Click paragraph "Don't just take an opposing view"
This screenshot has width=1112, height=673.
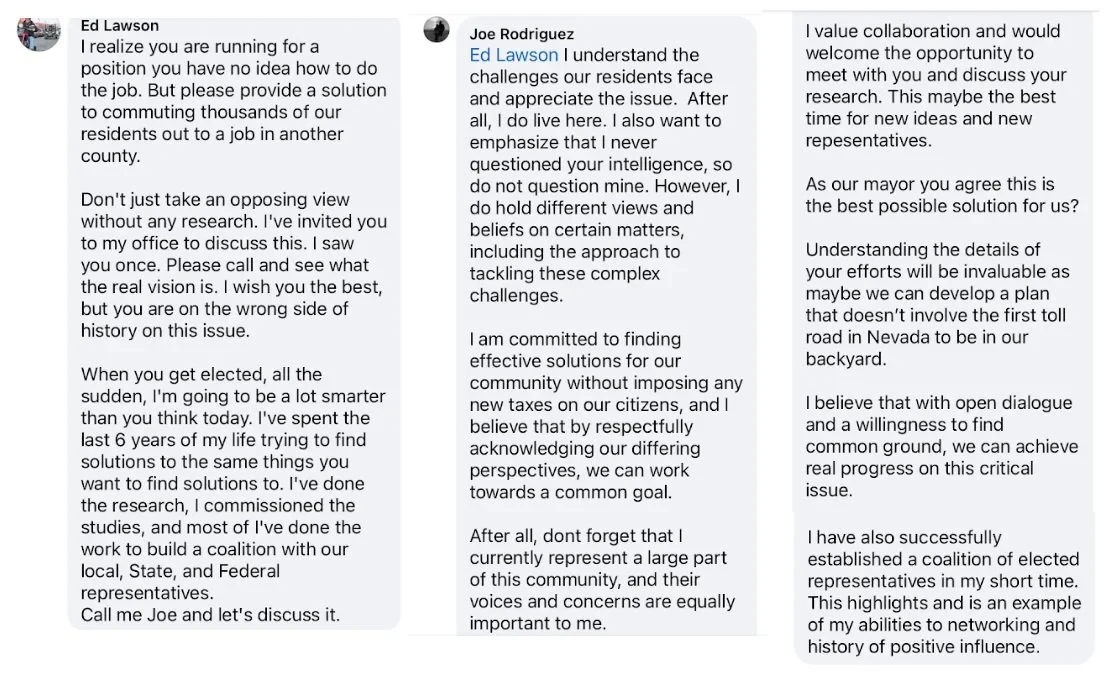[x=234, y=265]
